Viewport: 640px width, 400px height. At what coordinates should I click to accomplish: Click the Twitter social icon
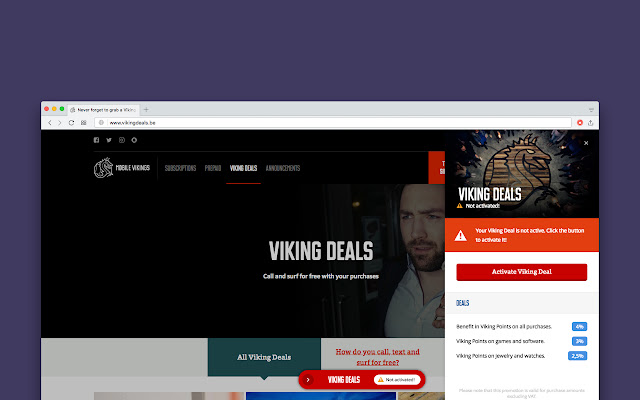[x=109, y=140]
